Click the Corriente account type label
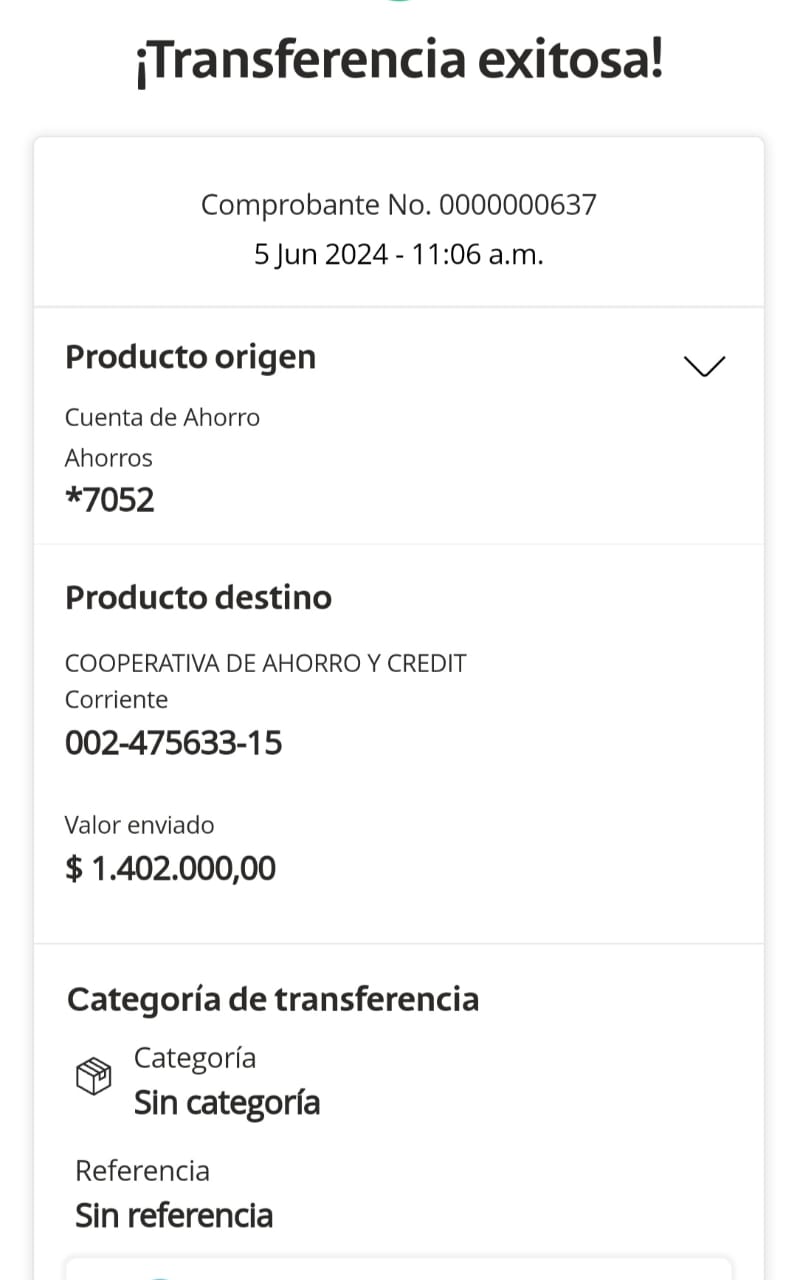The image size is (797, 1280). click(x=116, y=699)
